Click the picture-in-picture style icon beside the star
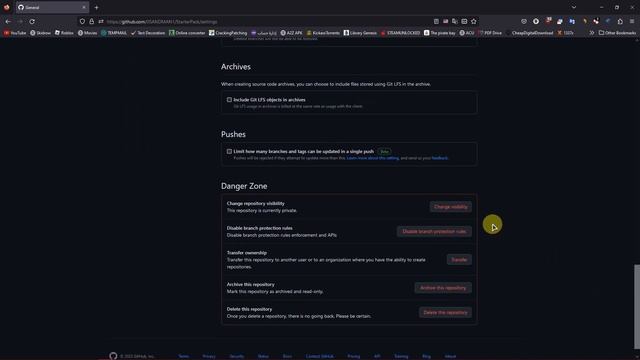Viewport: 640px width, 360px height. click(x=464, y=21)
